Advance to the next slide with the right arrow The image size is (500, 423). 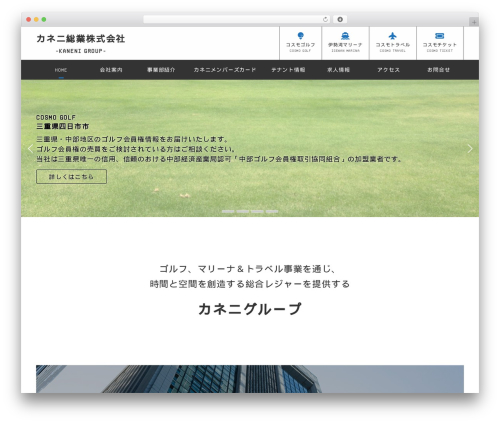[470, 148]
